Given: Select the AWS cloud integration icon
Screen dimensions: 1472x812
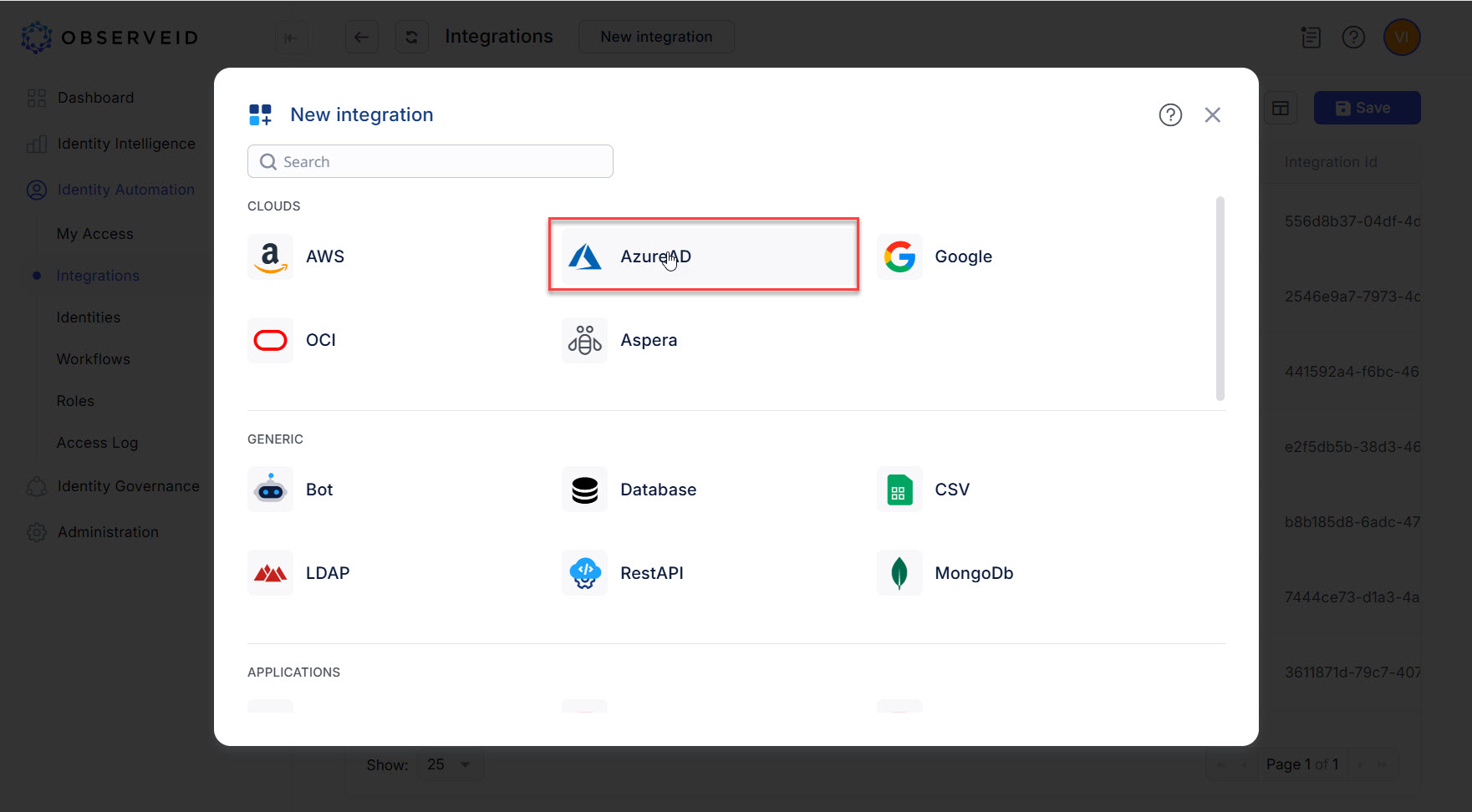Looking at the screenshot, I should (x=270, y=256).
